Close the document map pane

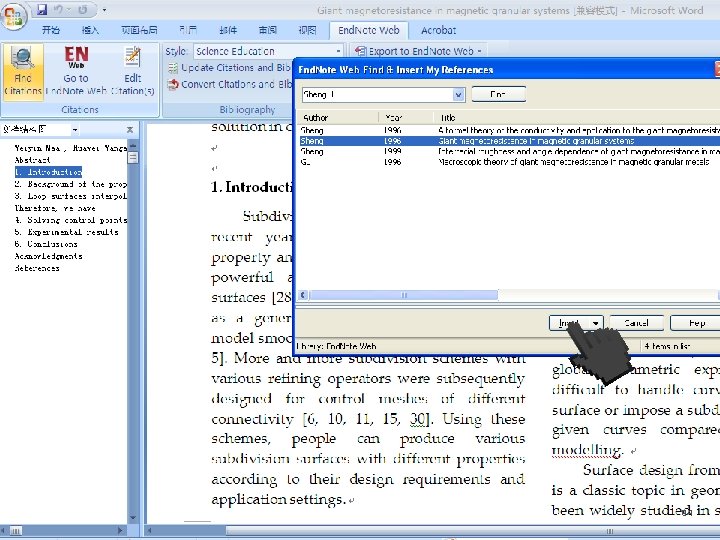tap(130, 130)
